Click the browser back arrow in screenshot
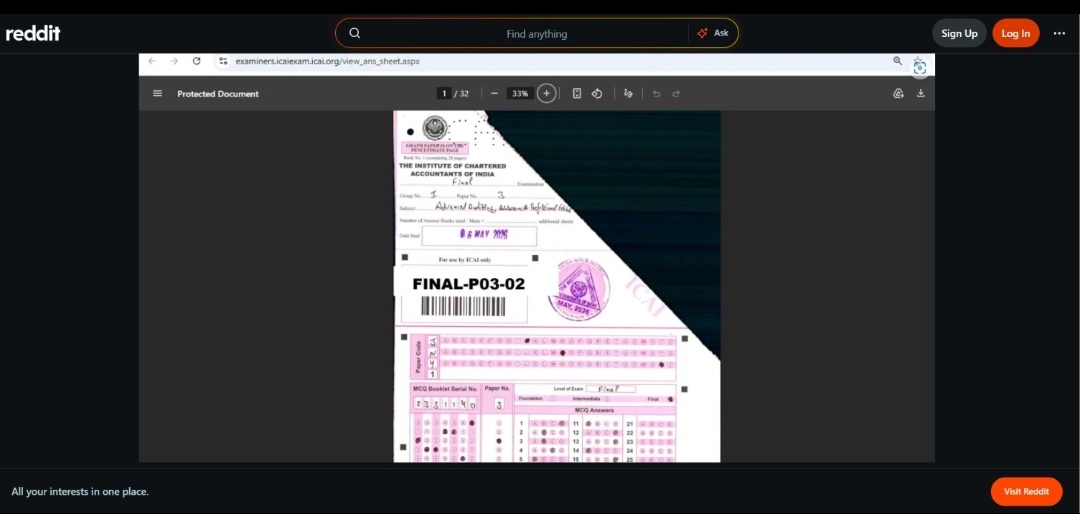1080x514 pixels. (x=152, y=61)
